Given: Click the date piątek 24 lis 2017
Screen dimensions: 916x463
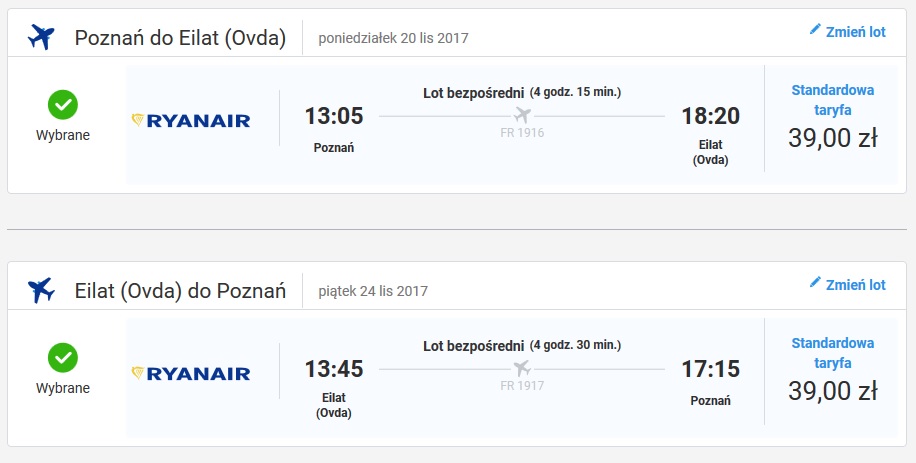Looking at the screenshot, I should 373,291.
